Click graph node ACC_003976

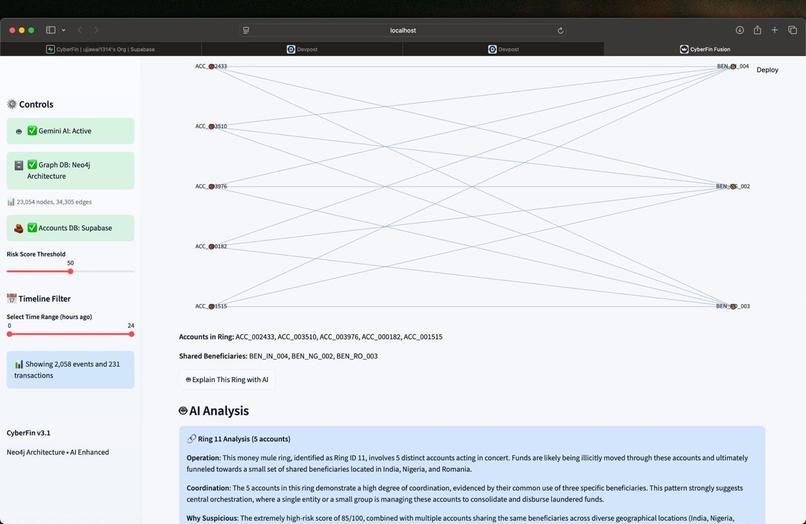pos(211,186)
